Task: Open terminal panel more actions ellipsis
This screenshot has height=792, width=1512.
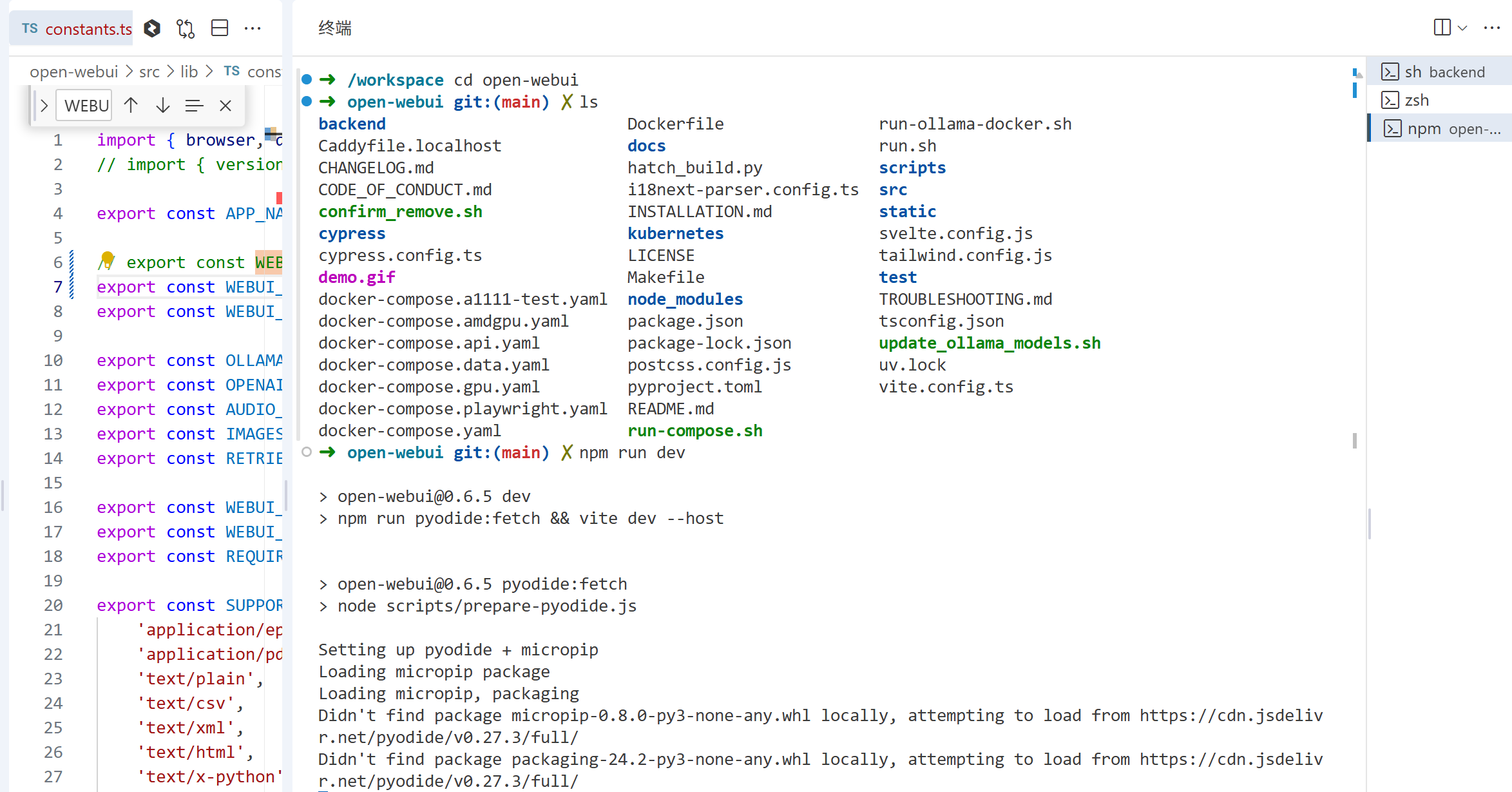Action: point(1492,28)
